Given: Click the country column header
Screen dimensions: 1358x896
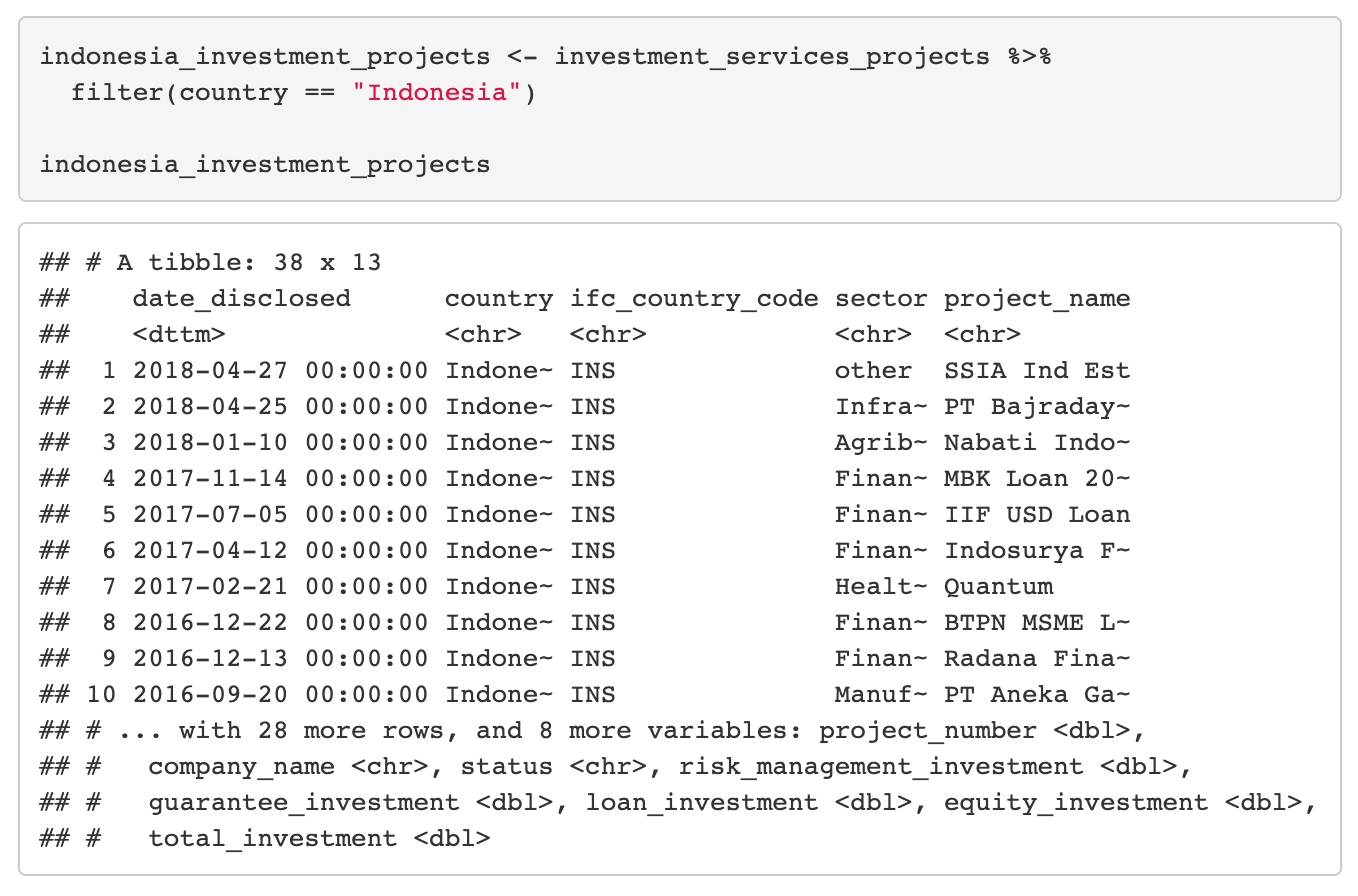Looking at the screenshot, I should (x=499, y=299).
